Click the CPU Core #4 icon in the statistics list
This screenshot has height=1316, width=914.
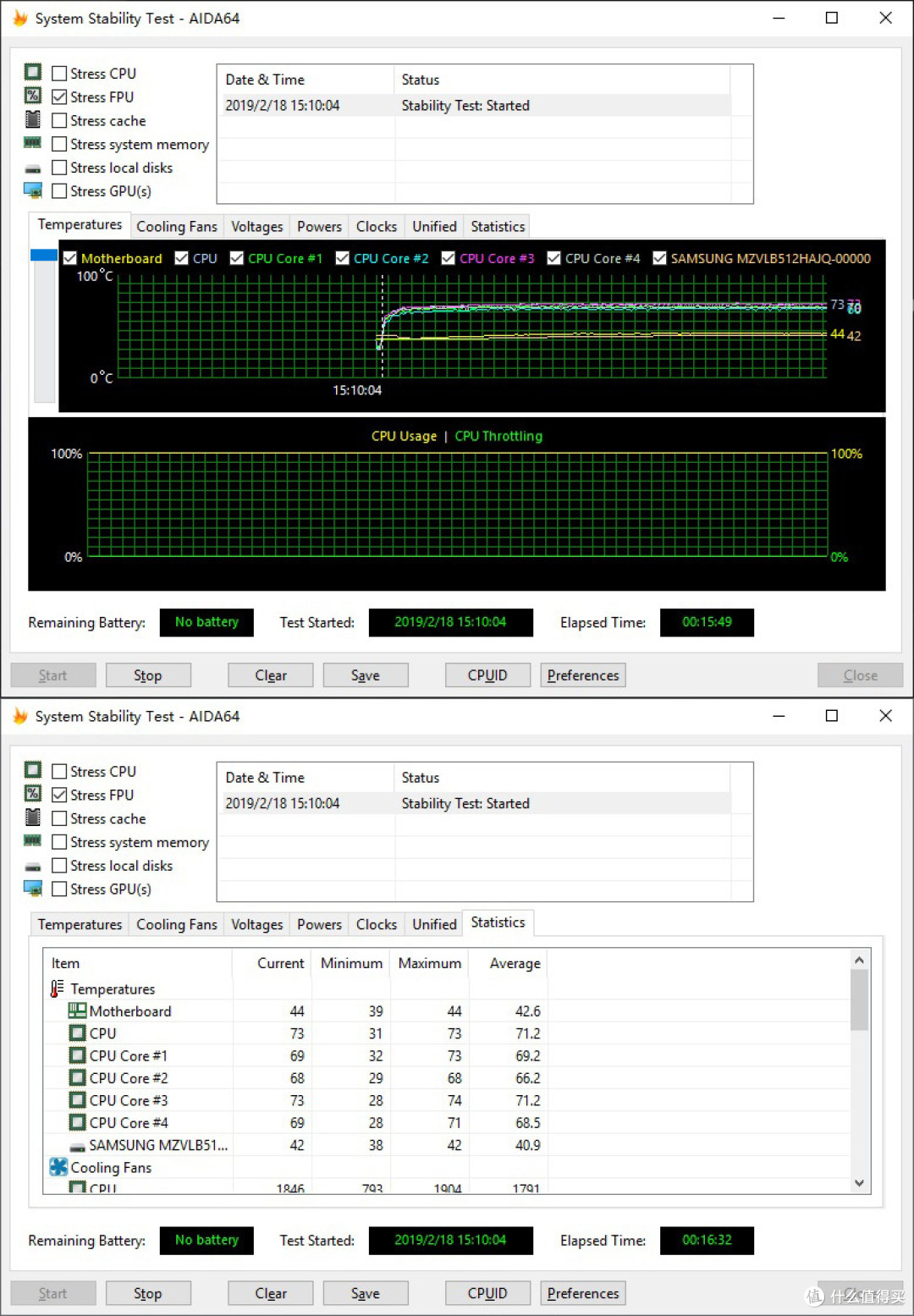[77, 1122]
